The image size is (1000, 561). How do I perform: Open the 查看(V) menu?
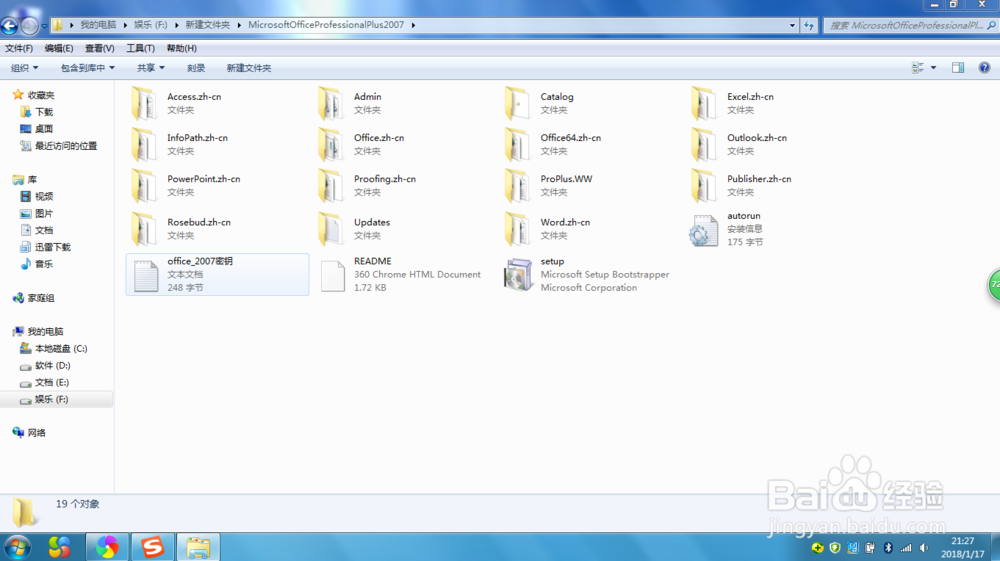[99, 48]
